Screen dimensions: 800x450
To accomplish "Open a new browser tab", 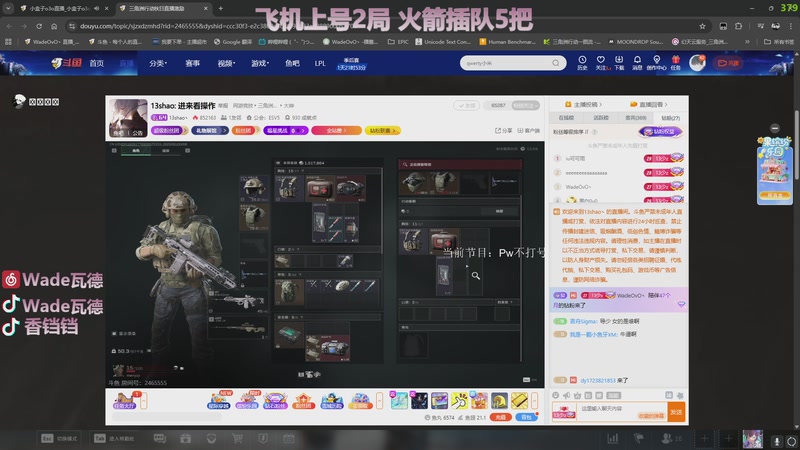I will point(220,8).
